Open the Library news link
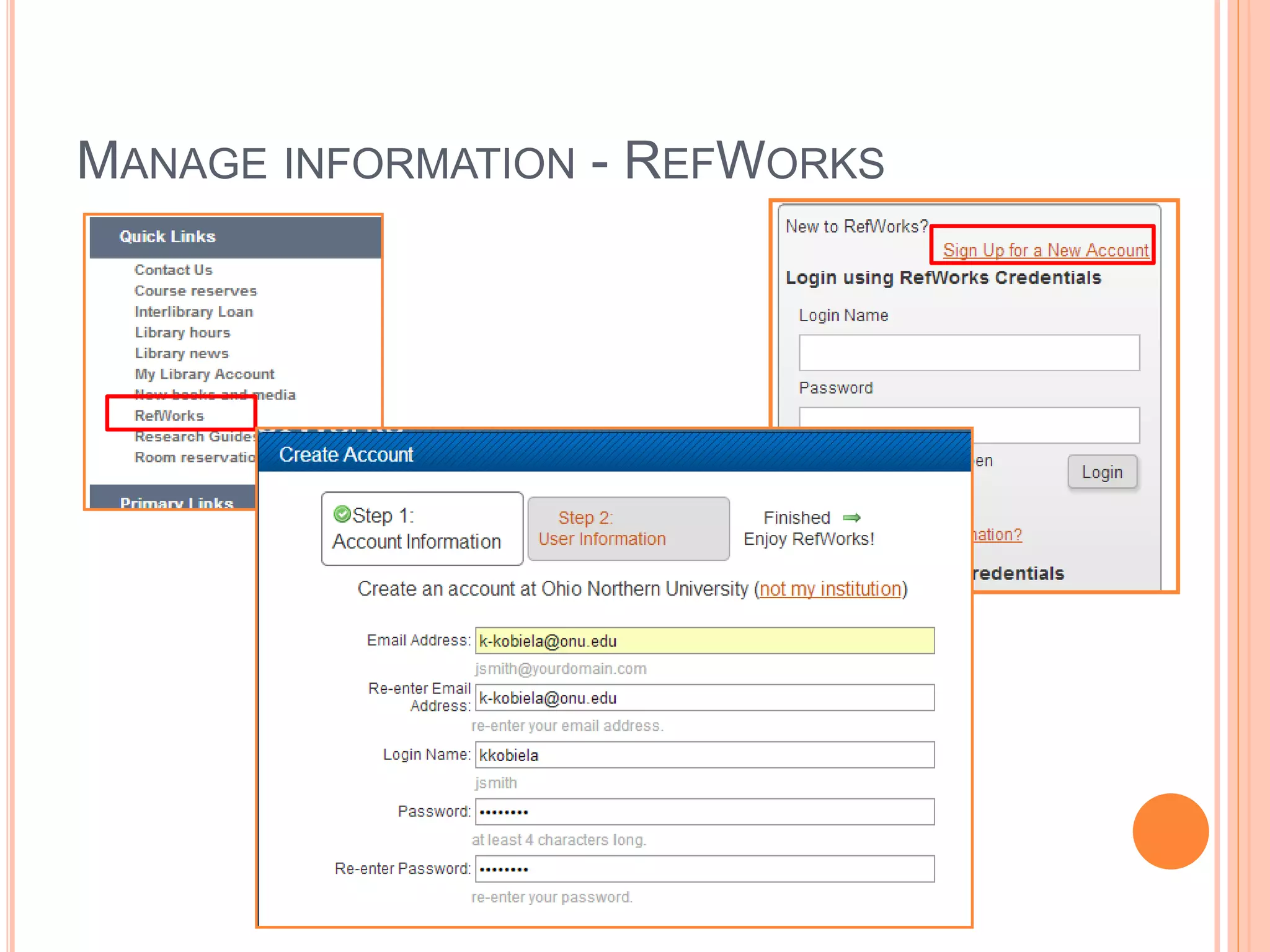The image size is (1270, 952). click(x=182, y=353)
